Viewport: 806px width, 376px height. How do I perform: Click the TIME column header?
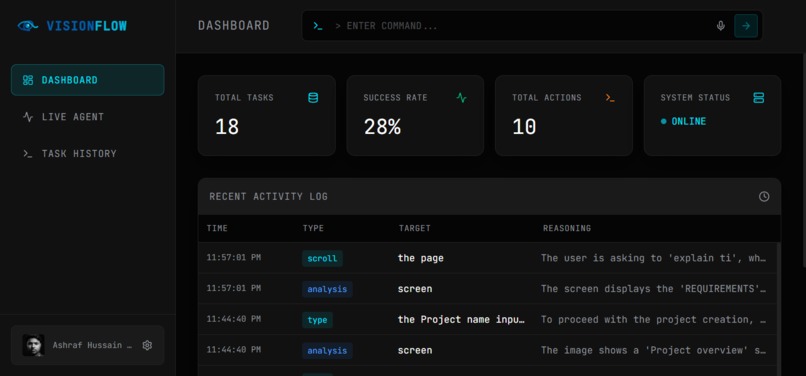(217, 228)
